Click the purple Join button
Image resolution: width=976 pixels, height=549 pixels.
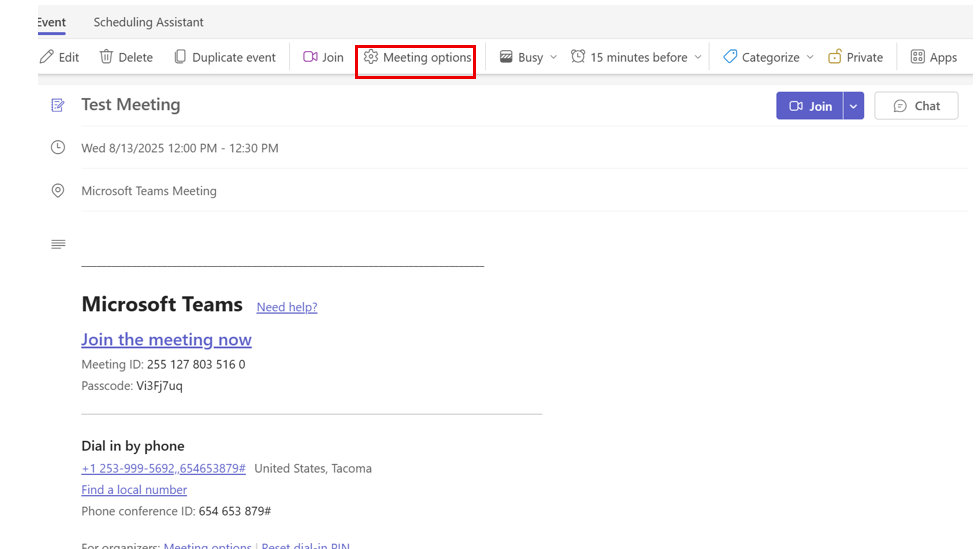[810, 106]
